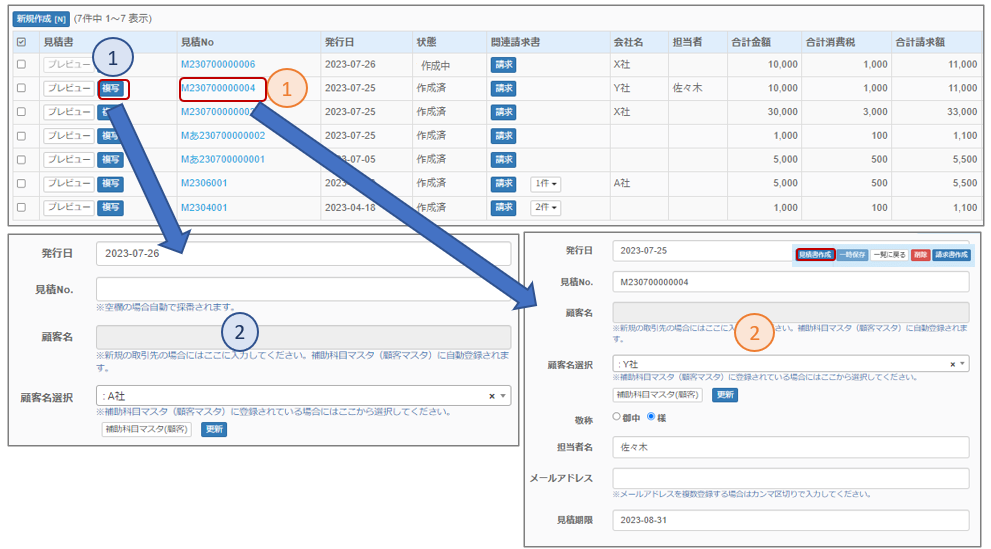
Task: Click 請求 button for row M2306001
Action: coord(503,184)
